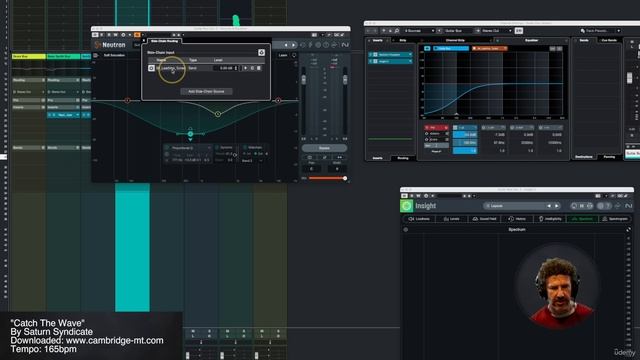Toggle equalizer band 1 on/off

tap(456, 128)
